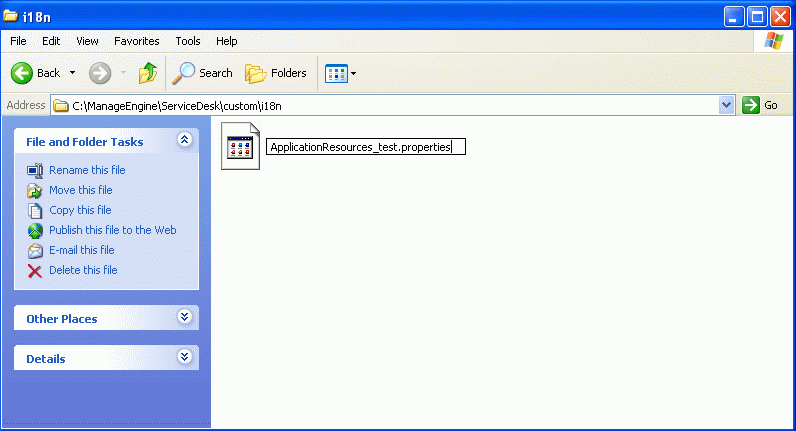
Task: Go up one folder level icon
Action: (148, 73)
